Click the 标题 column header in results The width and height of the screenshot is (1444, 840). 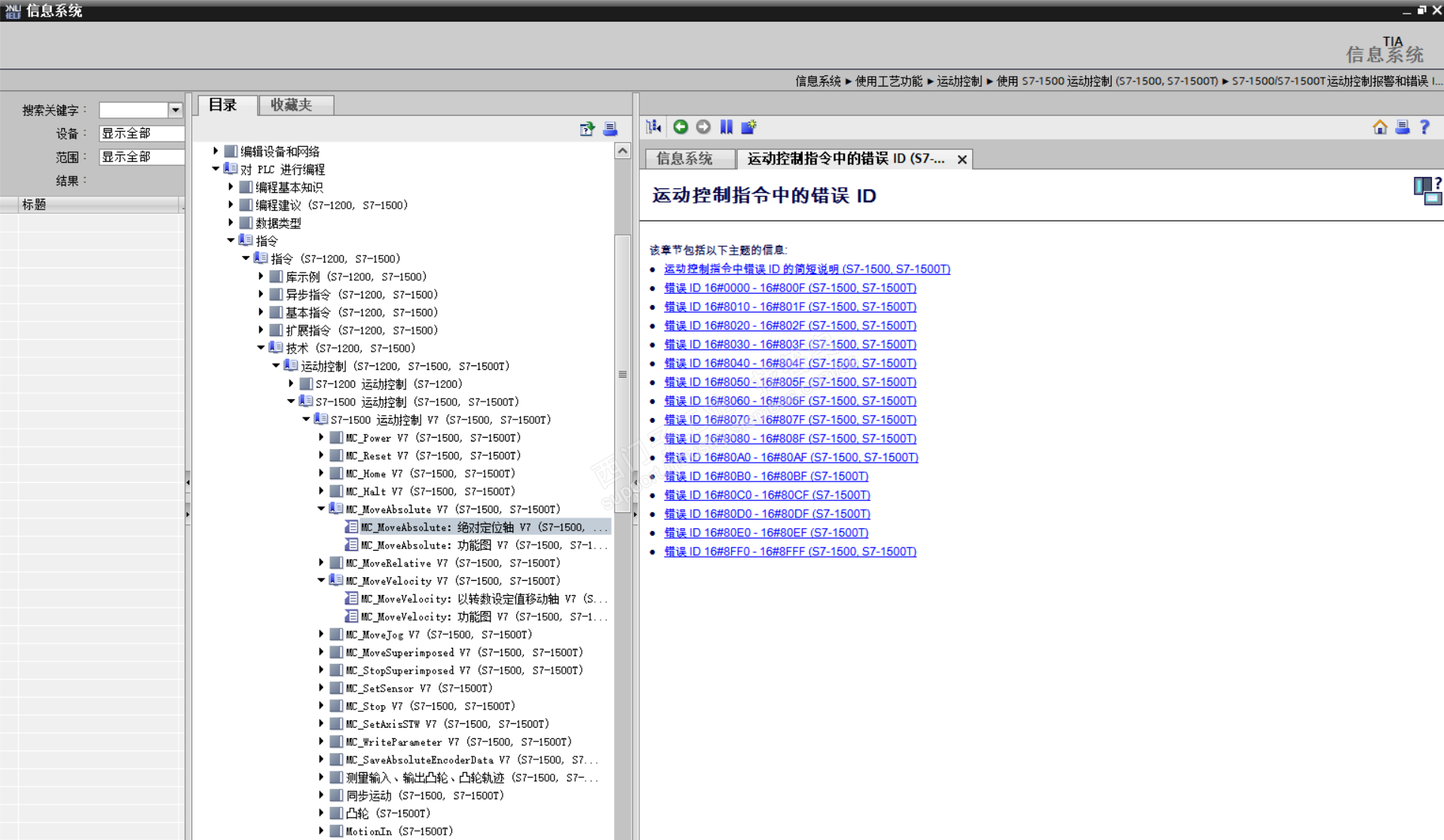(98, 204)
